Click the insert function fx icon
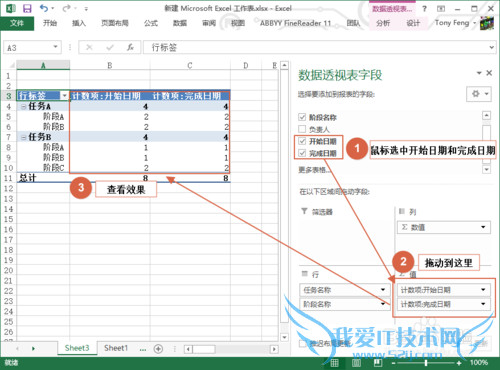This screenshot has height=370, width=500. point(130,47)
